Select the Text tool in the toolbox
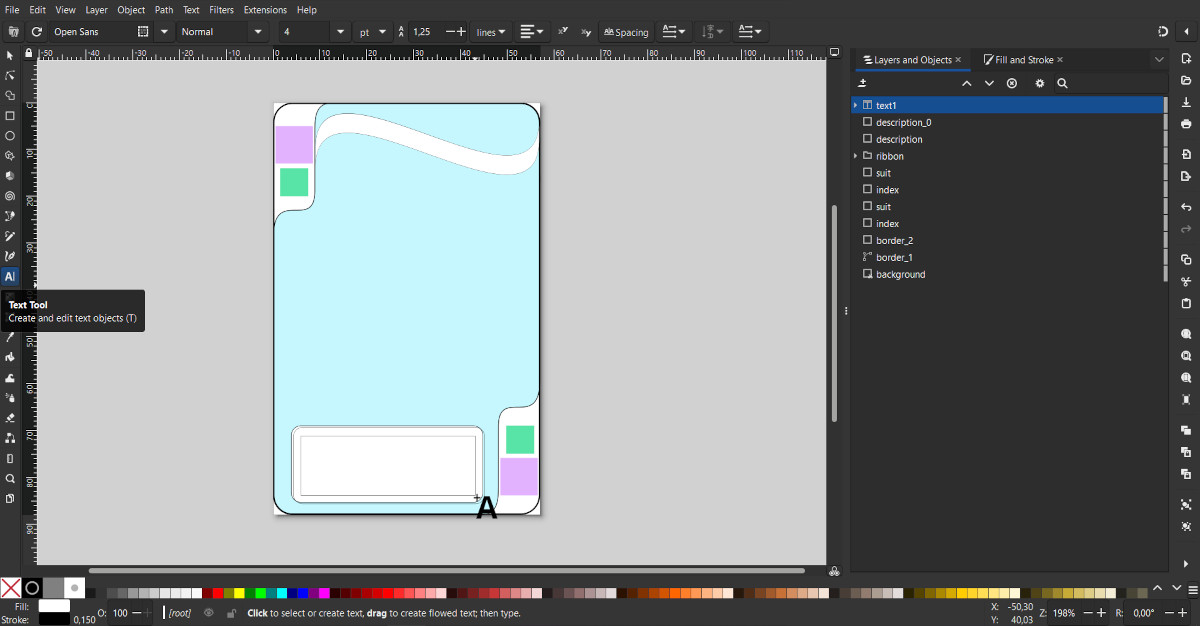The width and height of the screenshot is (1200, 626). pos(10,277)
